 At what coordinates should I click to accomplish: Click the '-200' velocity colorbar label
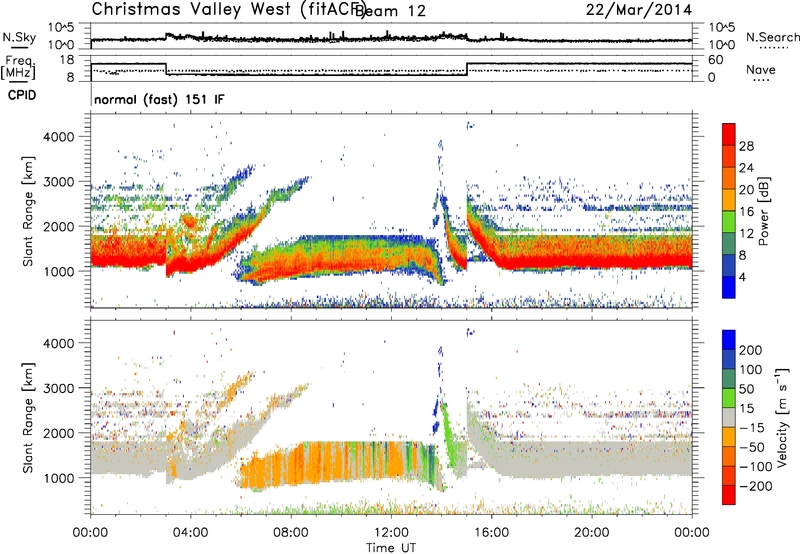(756, 486)
